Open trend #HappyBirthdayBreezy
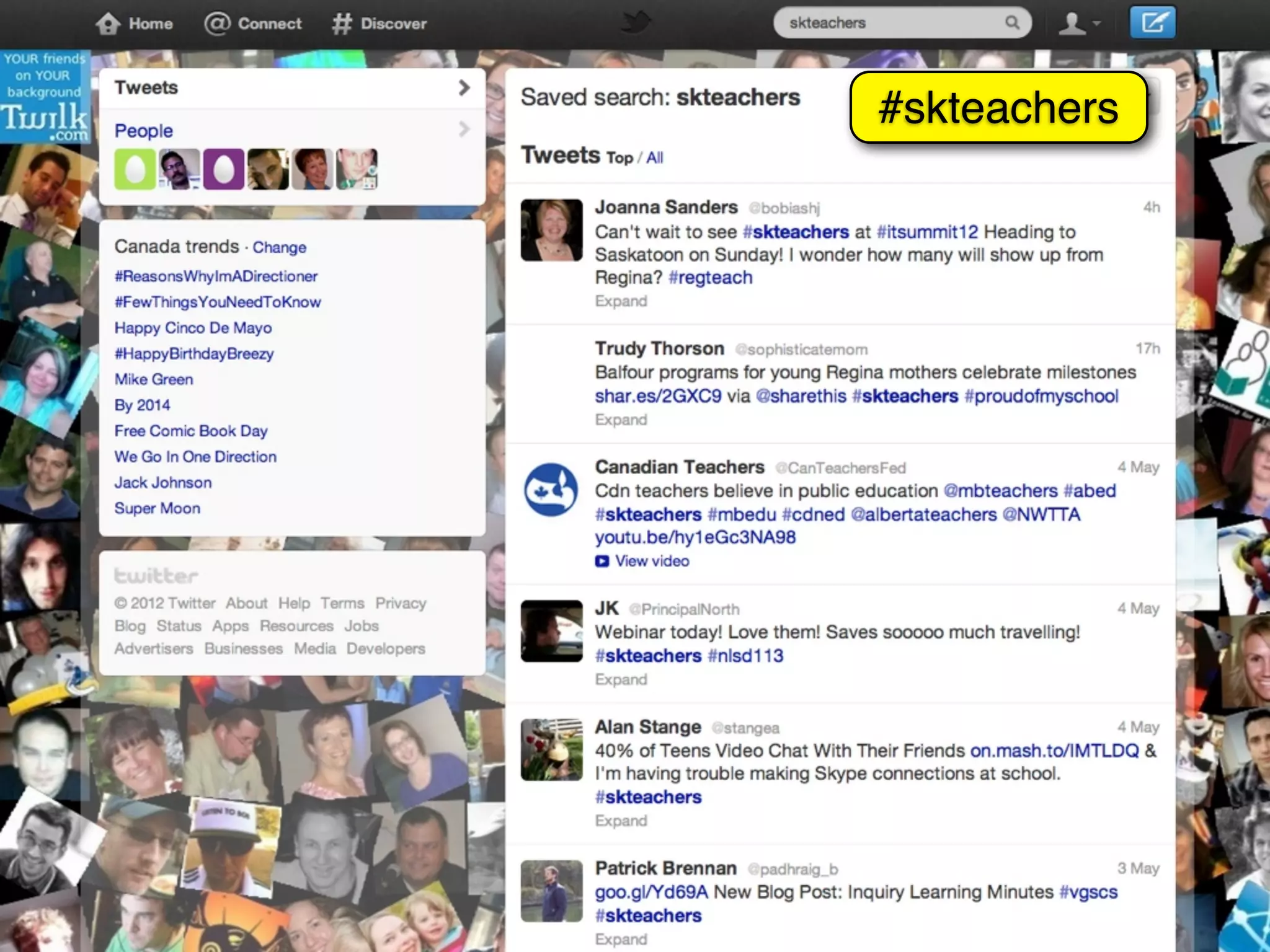1270x952 pixels. [x=194, y=354]
